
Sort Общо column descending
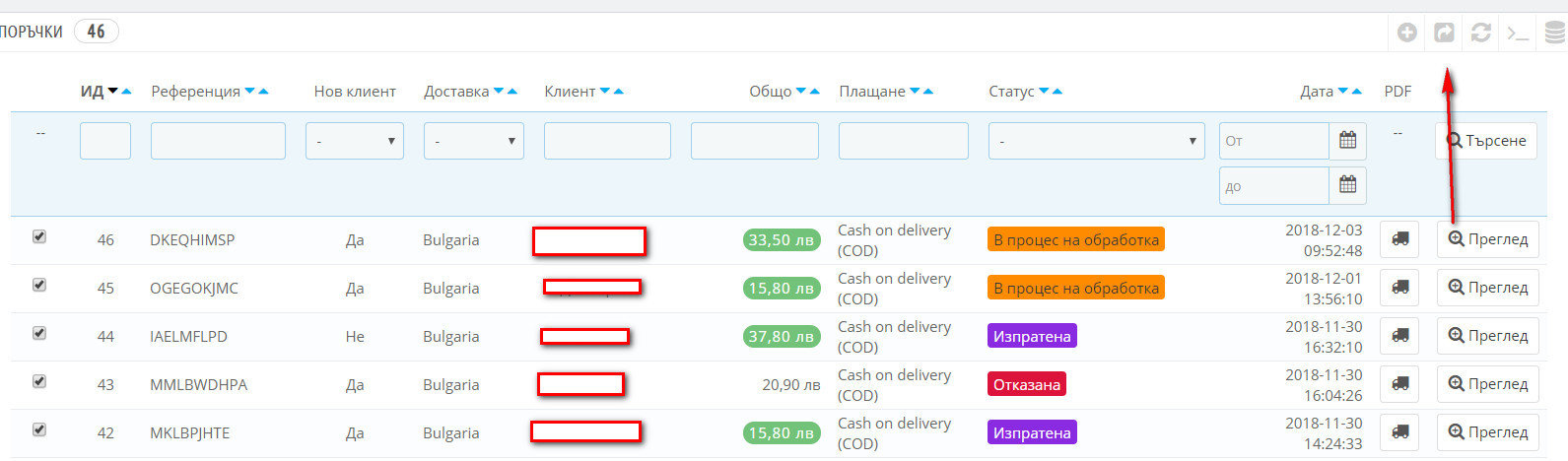tap(801, 92)
